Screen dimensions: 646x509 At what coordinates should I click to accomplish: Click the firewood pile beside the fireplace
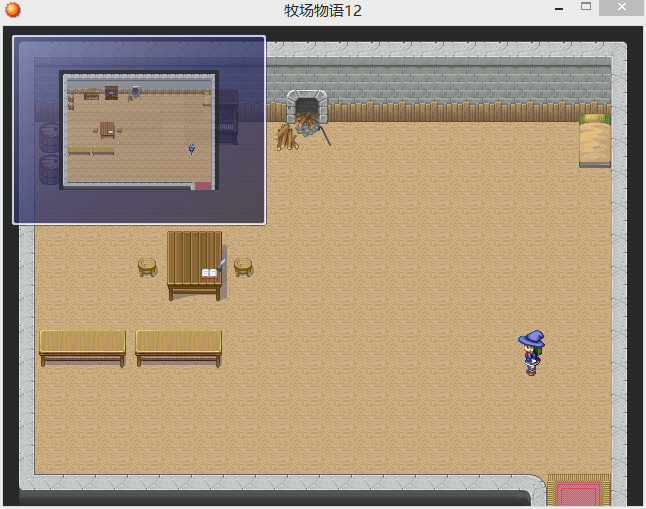[x=287, y=137]
